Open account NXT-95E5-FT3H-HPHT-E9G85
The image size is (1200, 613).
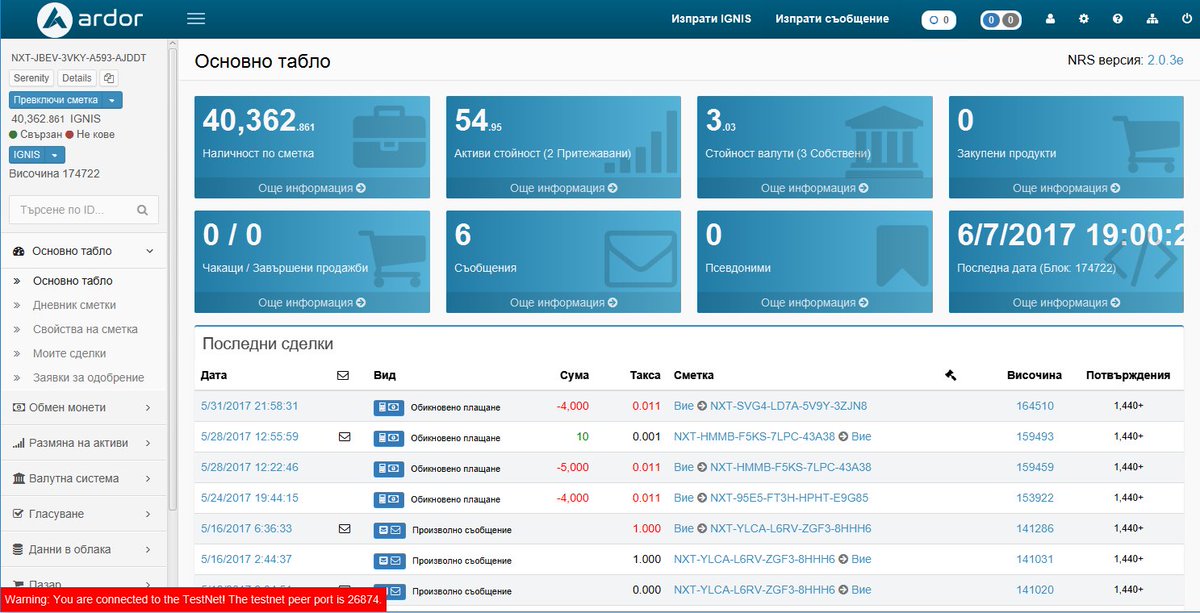pyautogui.click(x=789, y=498)
